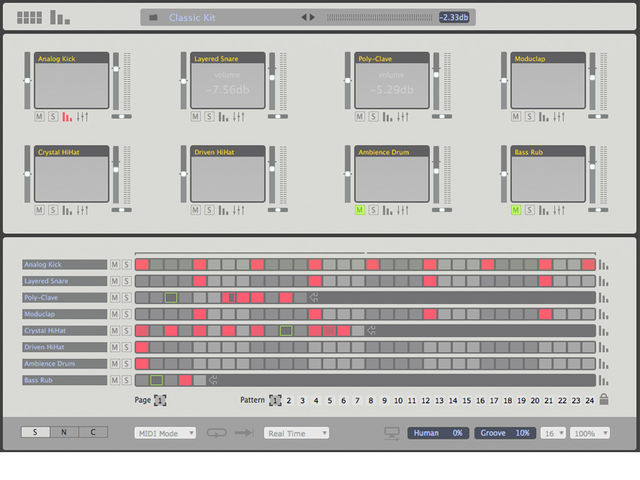640x480 pixels.
Task: Open Layered Snare pad velocity bars icon
Action: 223,117
